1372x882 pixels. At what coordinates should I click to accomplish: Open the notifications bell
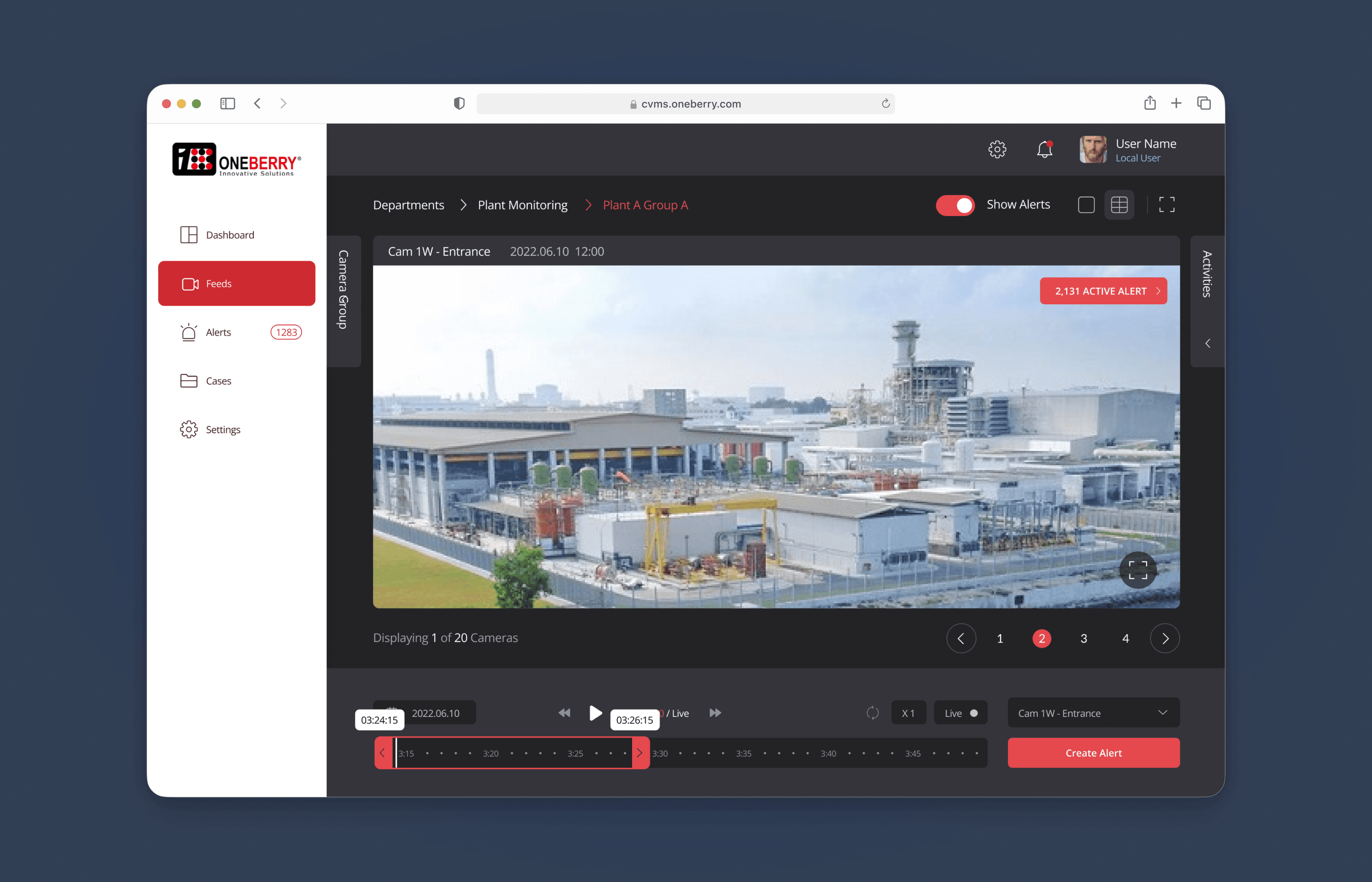pos(1045,149)
